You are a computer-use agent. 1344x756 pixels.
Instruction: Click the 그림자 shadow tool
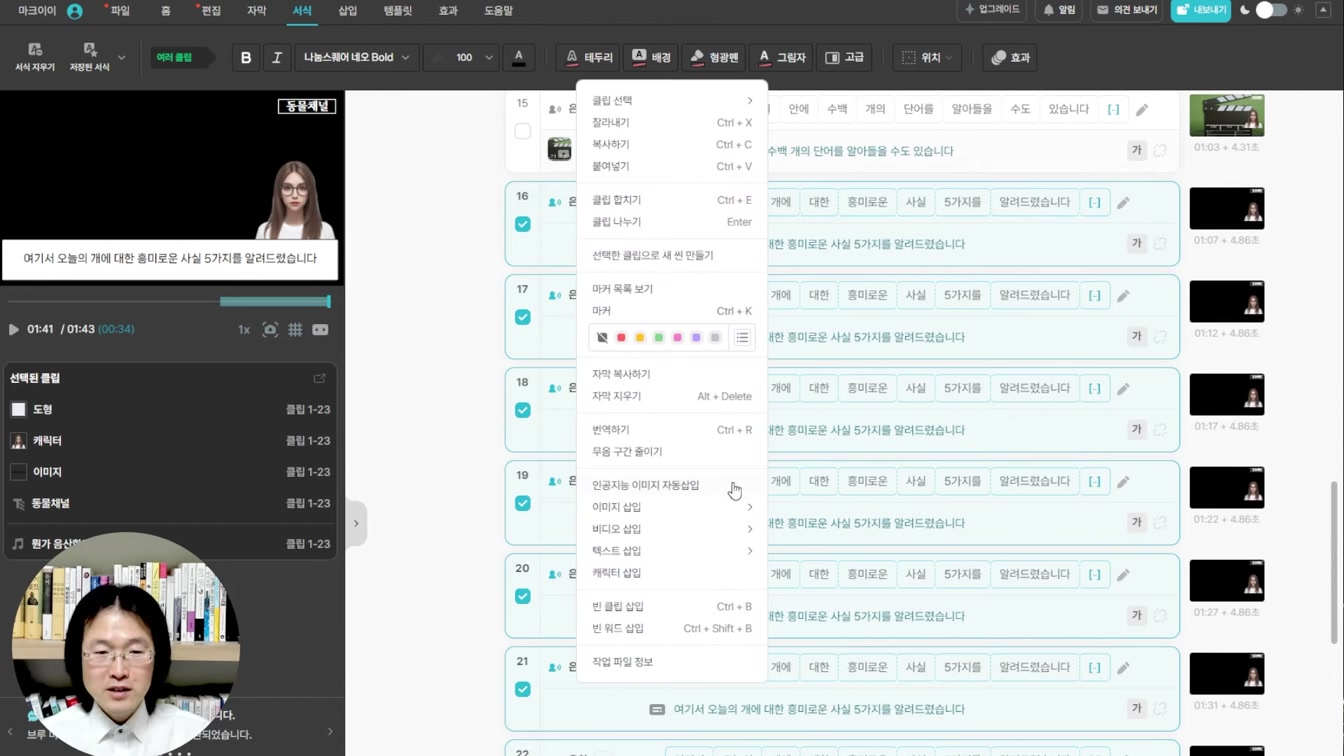(781, 58)
